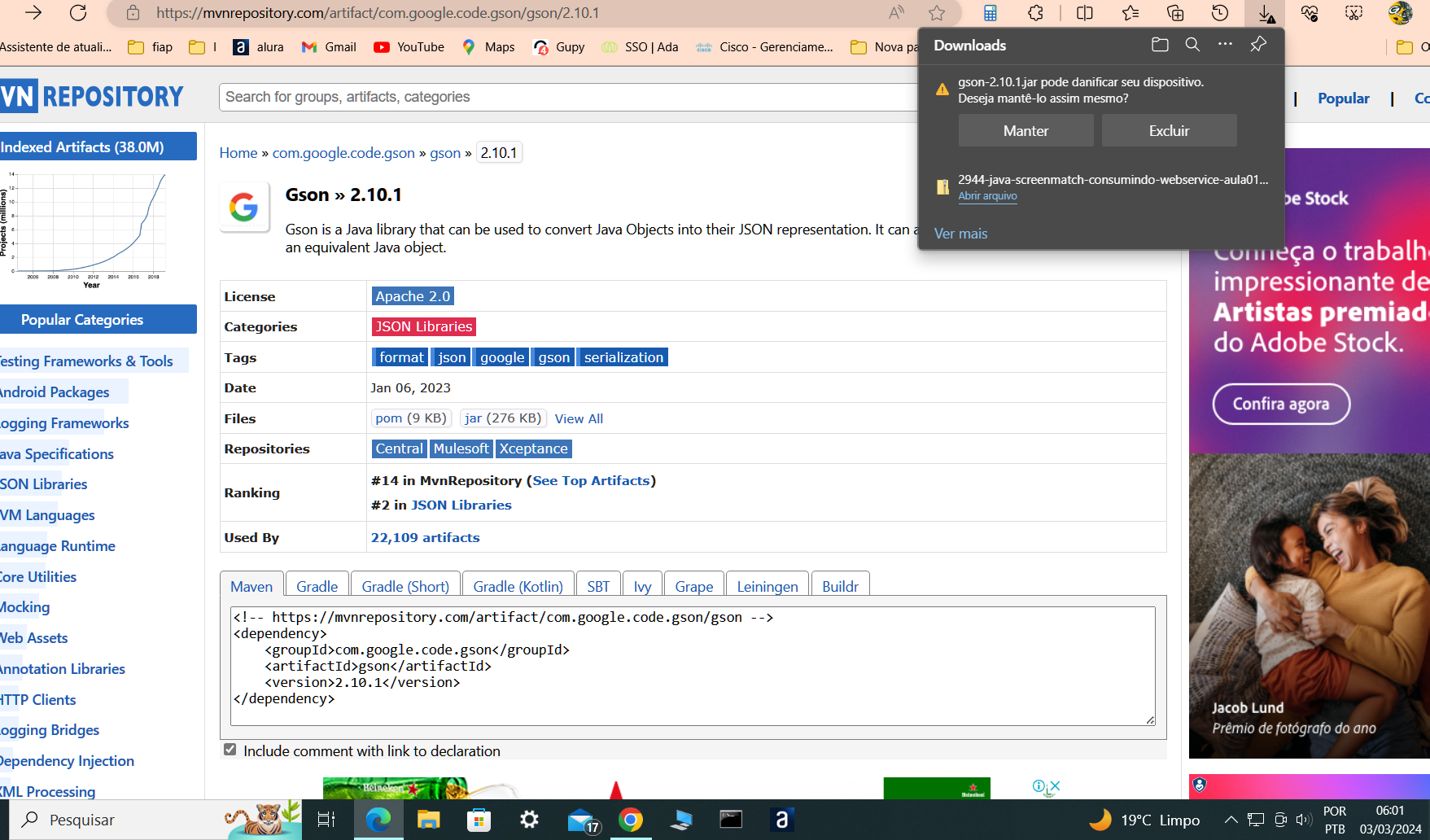Open the Leiningen tab
The width and height of the screenshot is (1430, 840).
click(x=767, y=586)
